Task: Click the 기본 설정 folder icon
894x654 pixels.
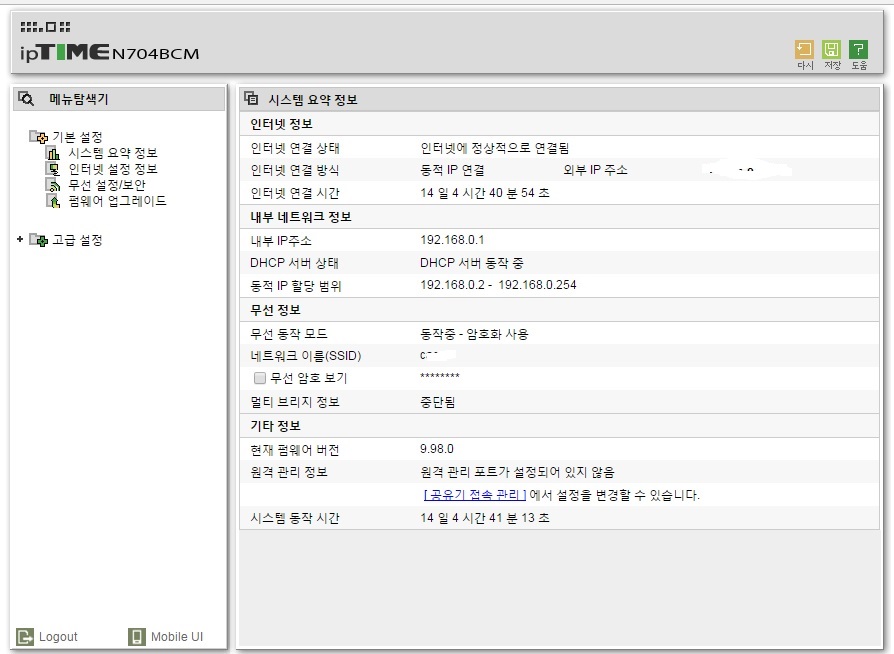Action: pyautogui.click(x=39, y=137)
